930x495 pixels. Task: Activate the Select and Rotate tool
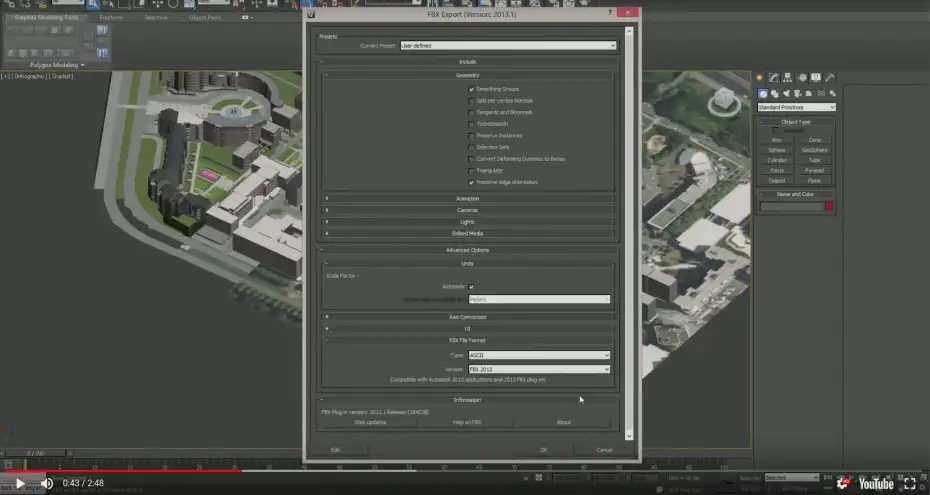point(173,4)
